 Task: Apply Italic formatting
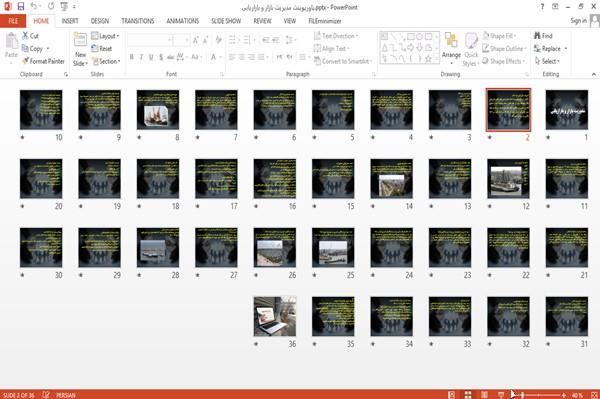[x=141, y=57]
